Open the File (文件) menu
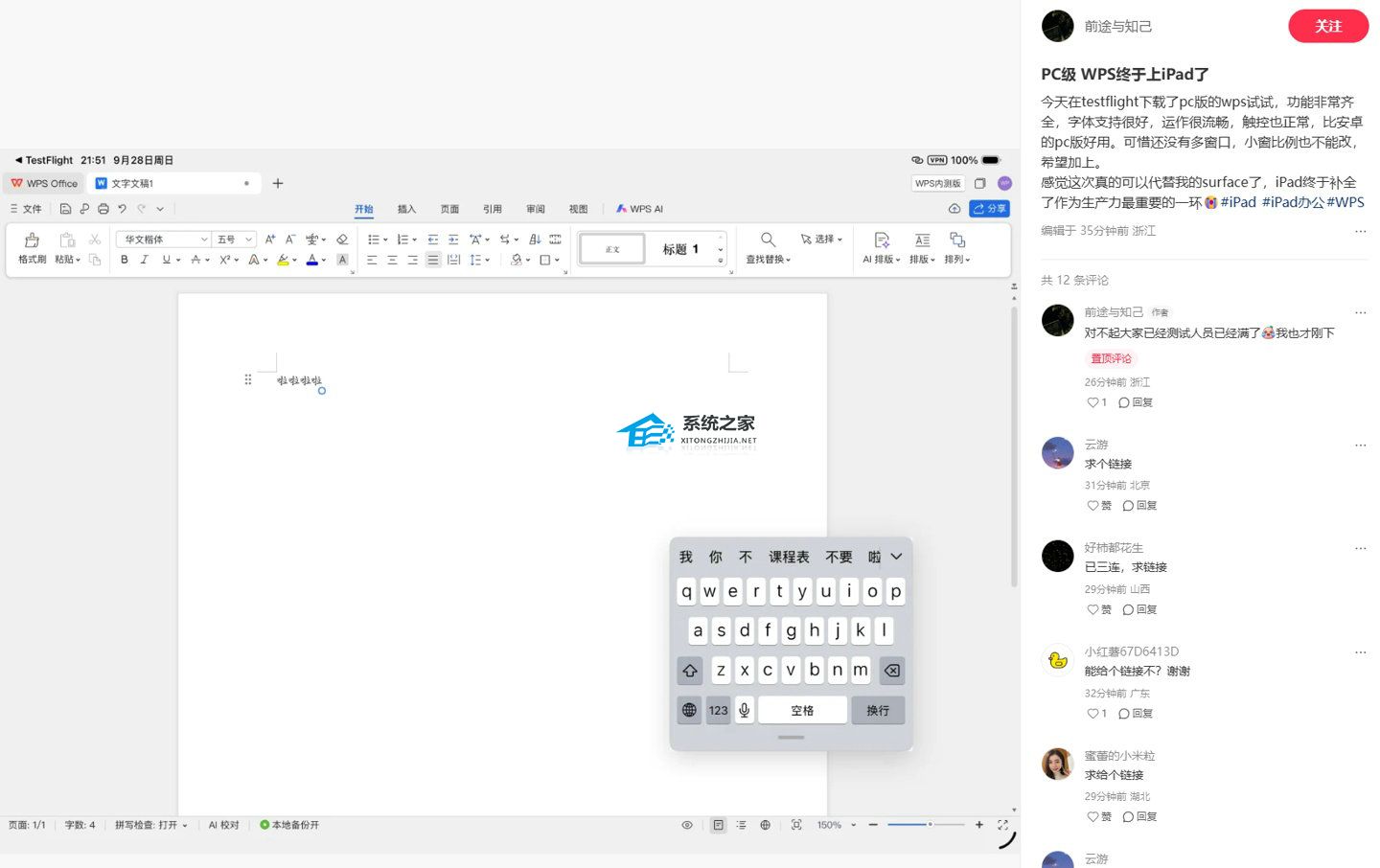The height and width of the screenshot is (868, 1380). coord(26,209)
